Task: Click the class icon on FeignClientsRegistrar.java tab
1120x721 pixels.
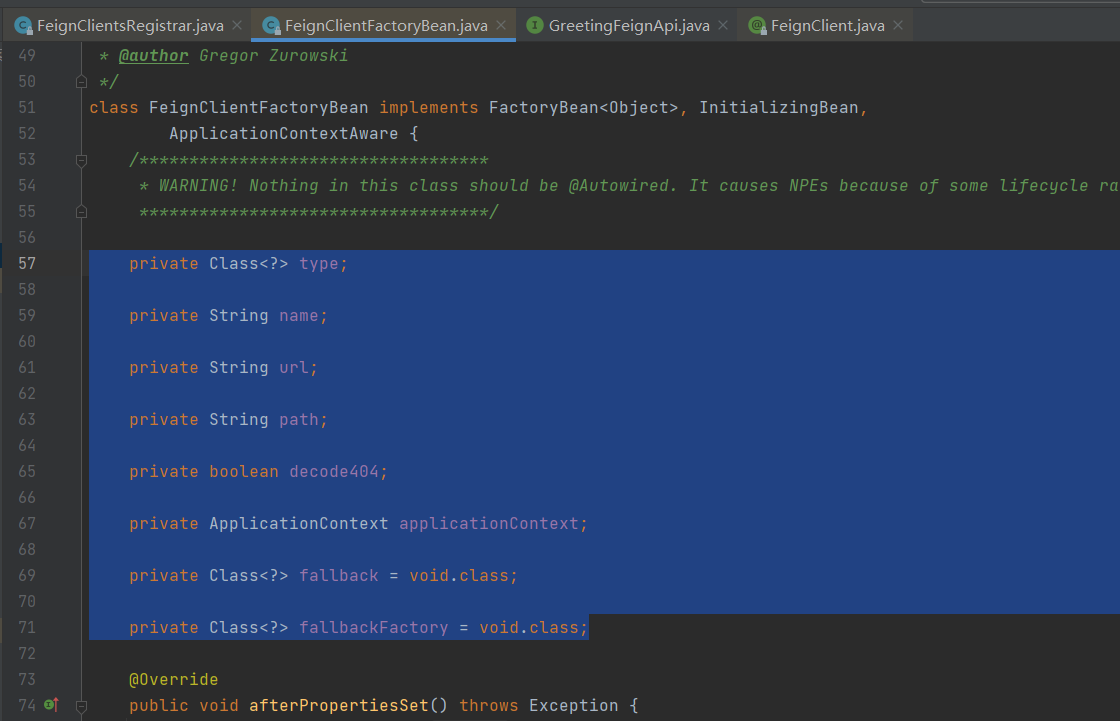Action: pyautogui.click(x=24, y=26)
